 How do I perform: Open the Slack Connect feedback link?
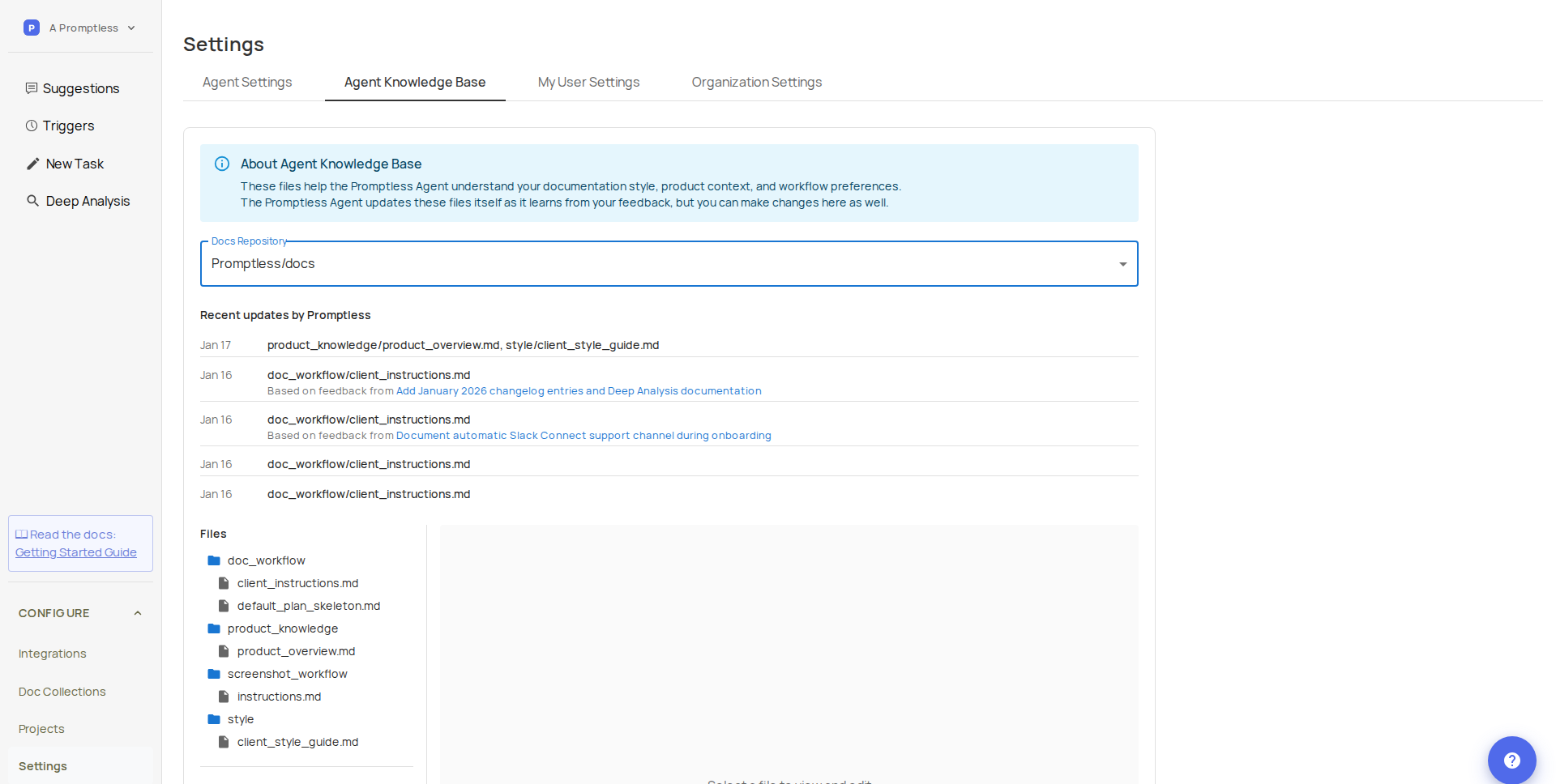coord(583,435)
